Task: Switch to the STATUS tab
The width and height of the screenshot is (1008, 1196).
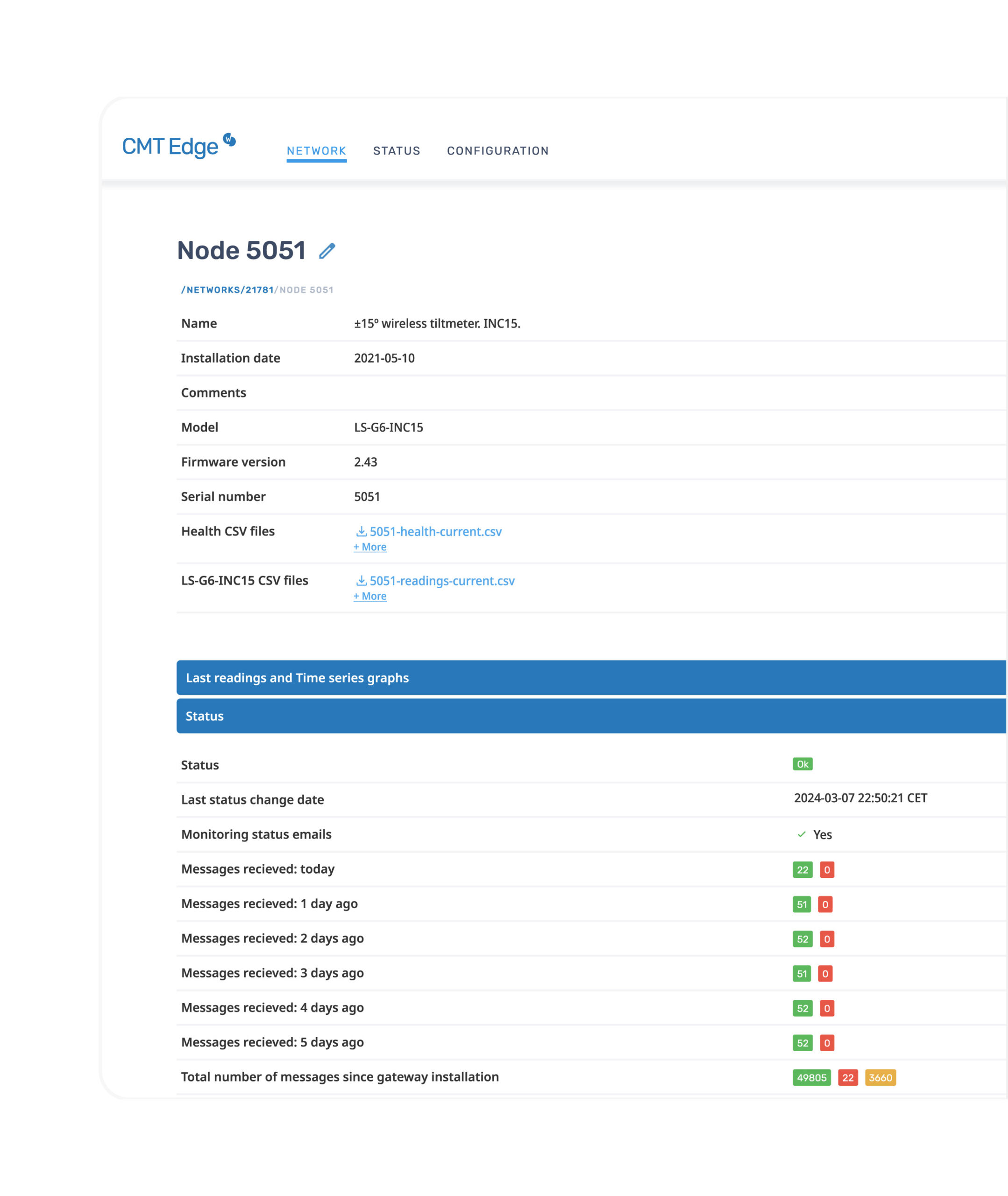Action: [x=397, y=150]
